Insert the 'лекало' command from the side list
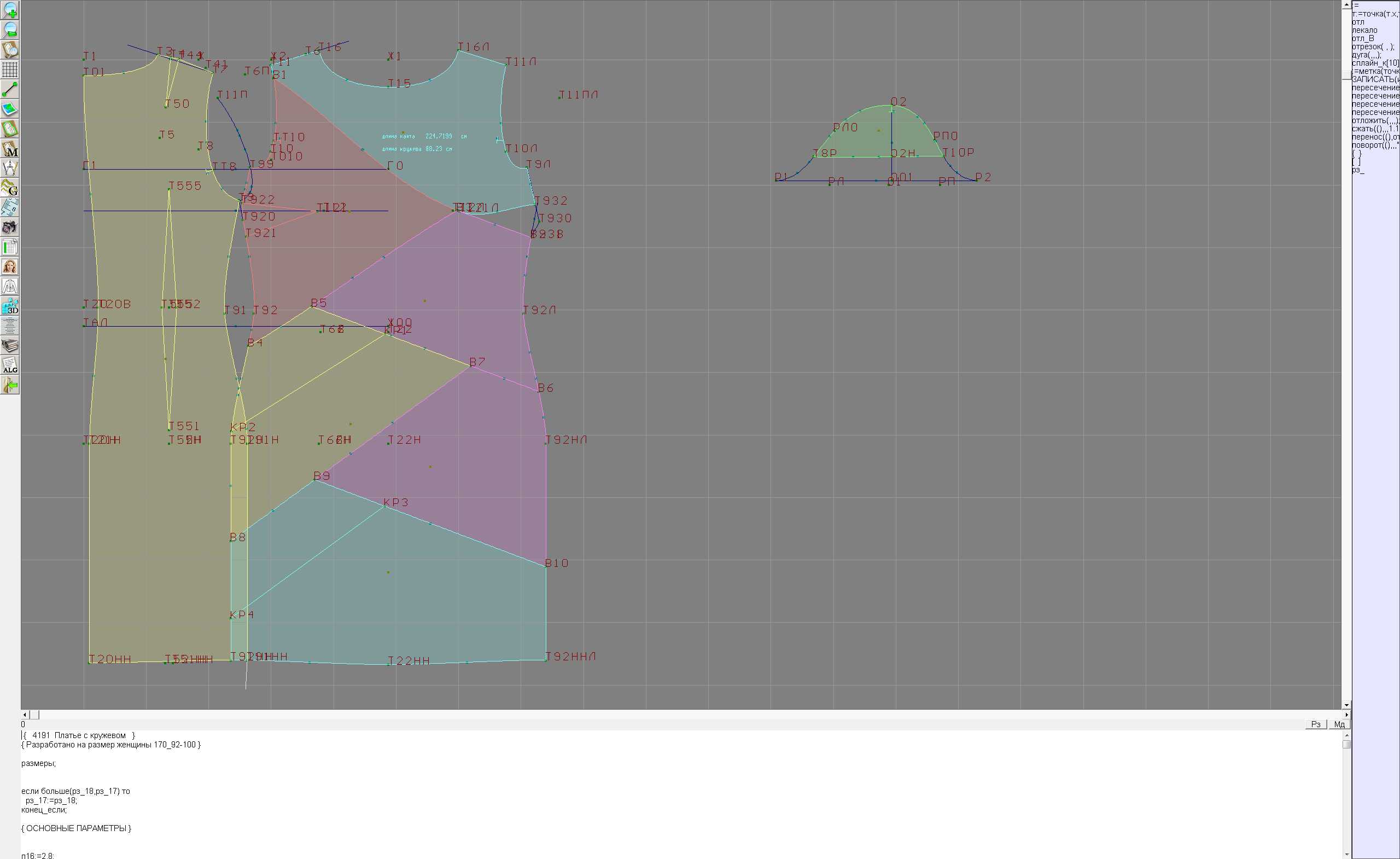Image resolution: width=1400 pixels, height=859 pixels. [1364, 30]
